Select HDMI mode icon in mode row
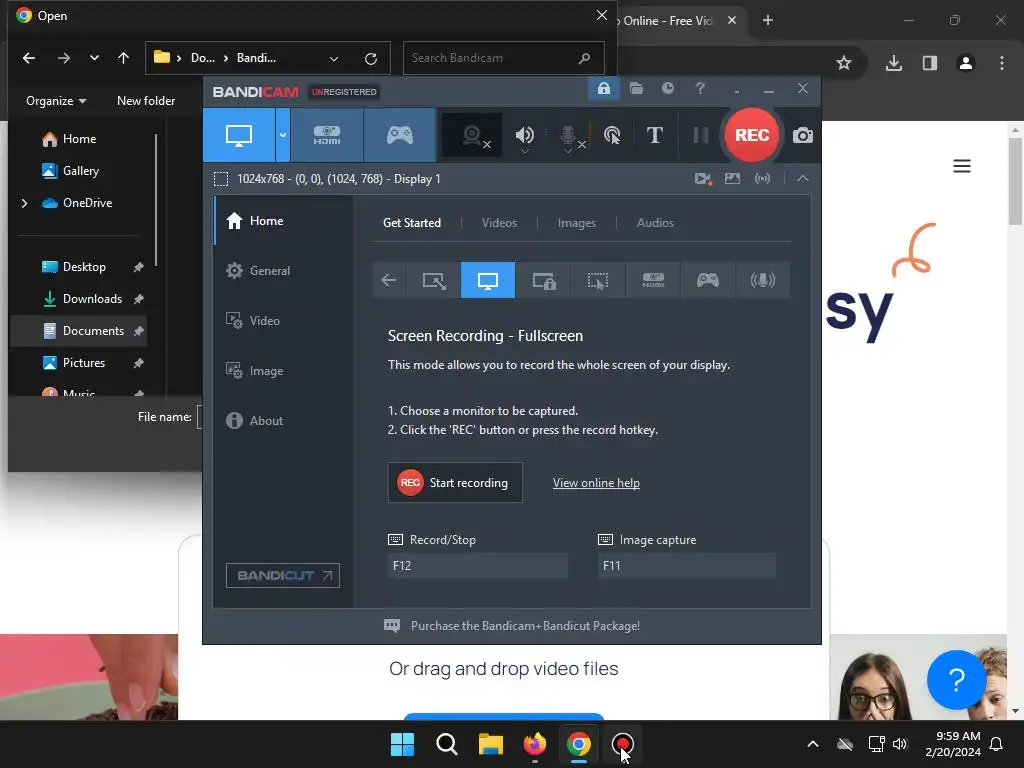1024x768 pixels. point(653,280)
